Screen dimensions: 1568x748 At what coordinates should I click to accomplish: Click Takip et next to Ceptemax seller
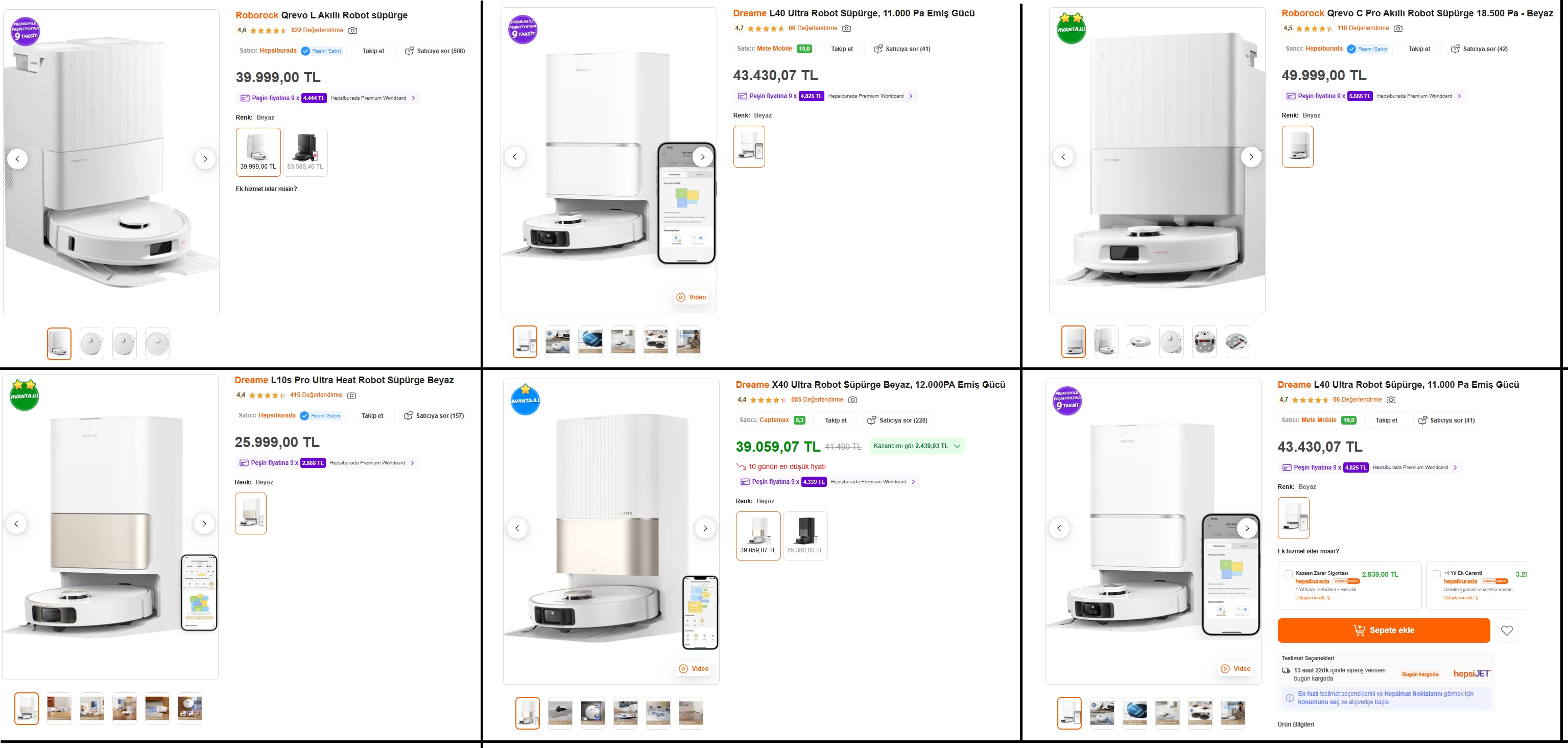coord(835,420)
